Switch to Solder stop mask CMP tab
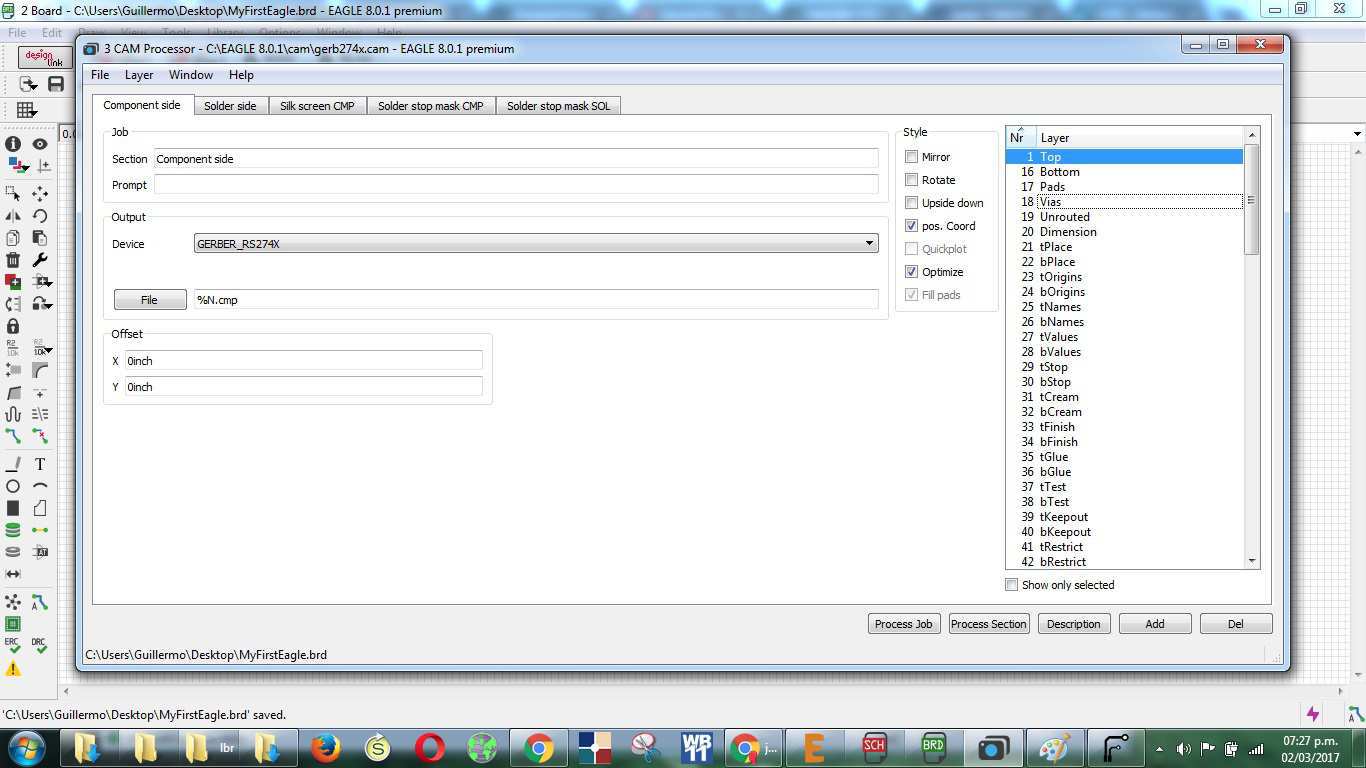 (x=430, y=106)
